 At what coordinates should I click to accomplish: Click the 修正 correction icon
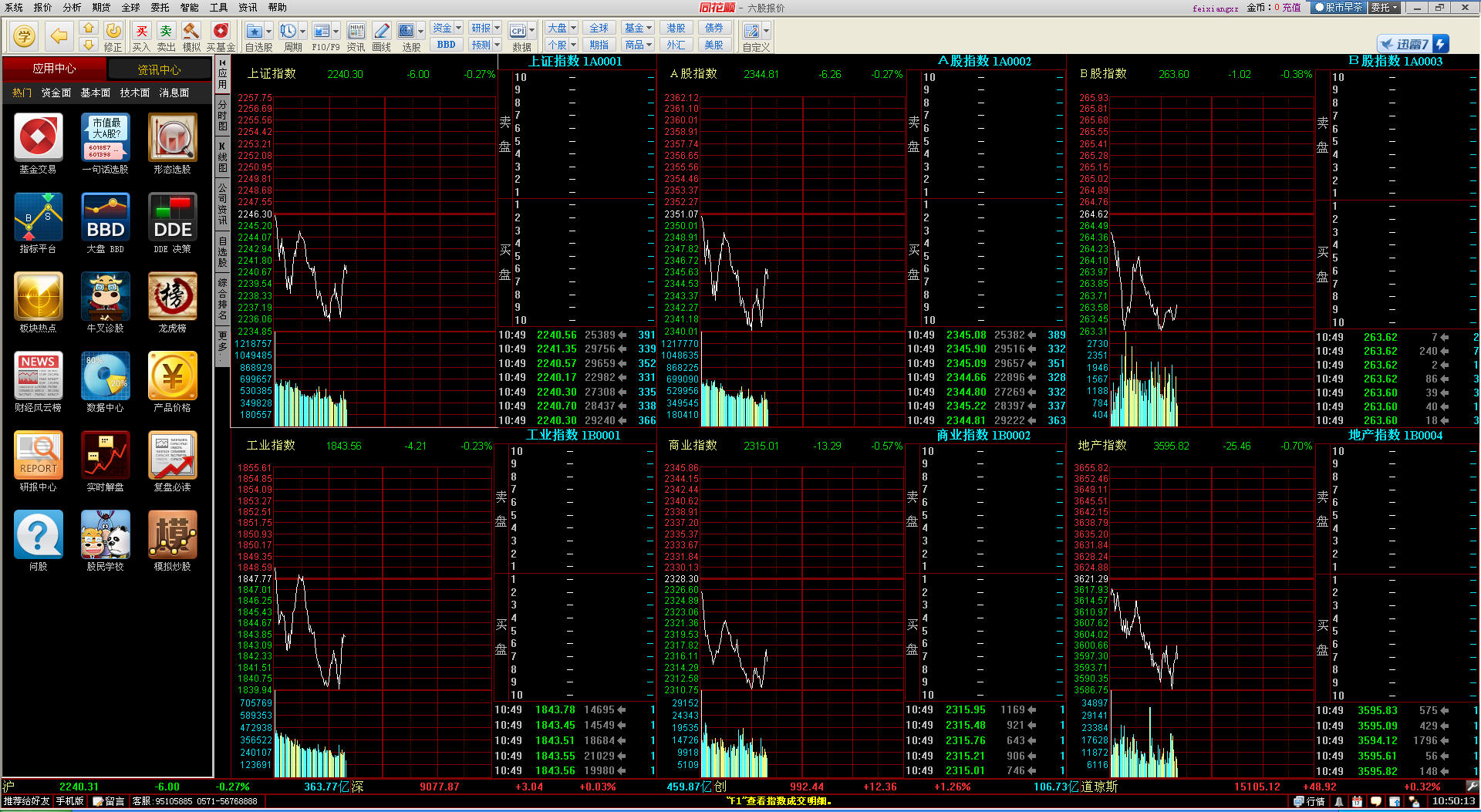[113, 36]
